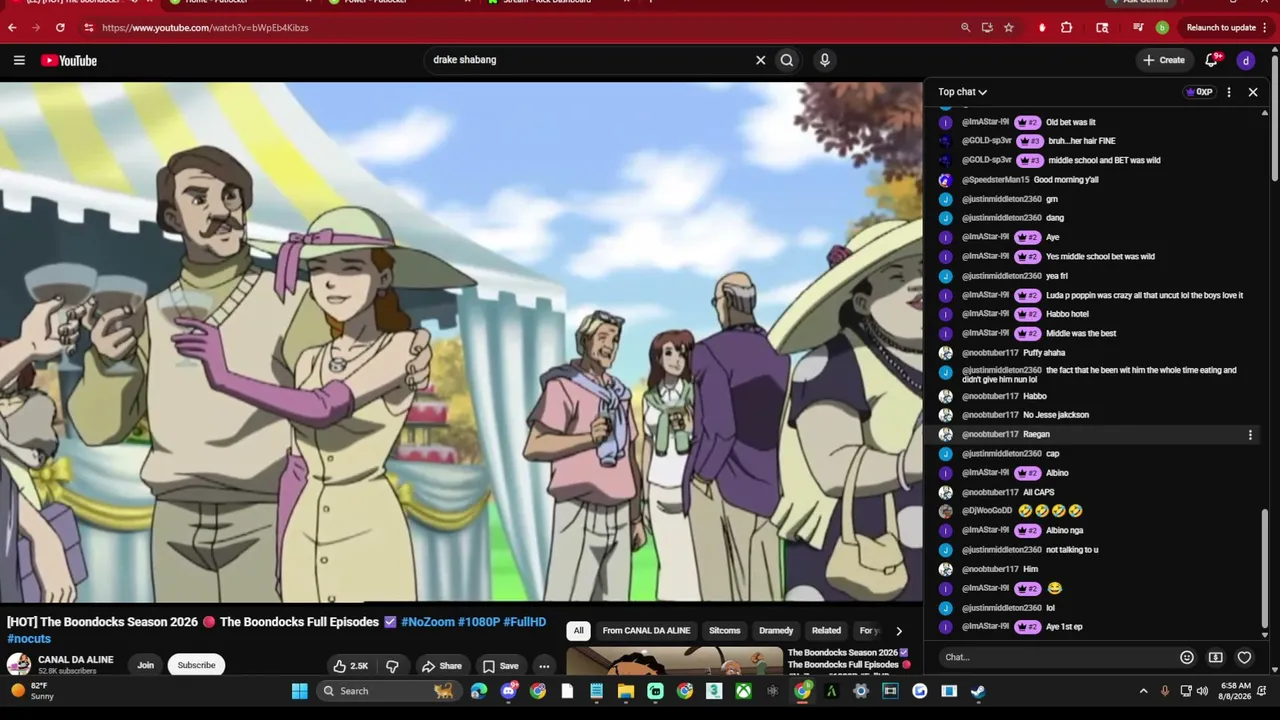This screenshot has height=720, width=1280.
Task: Select the 'Dramedy' filter chip
Action: click(x=776, y=631)
